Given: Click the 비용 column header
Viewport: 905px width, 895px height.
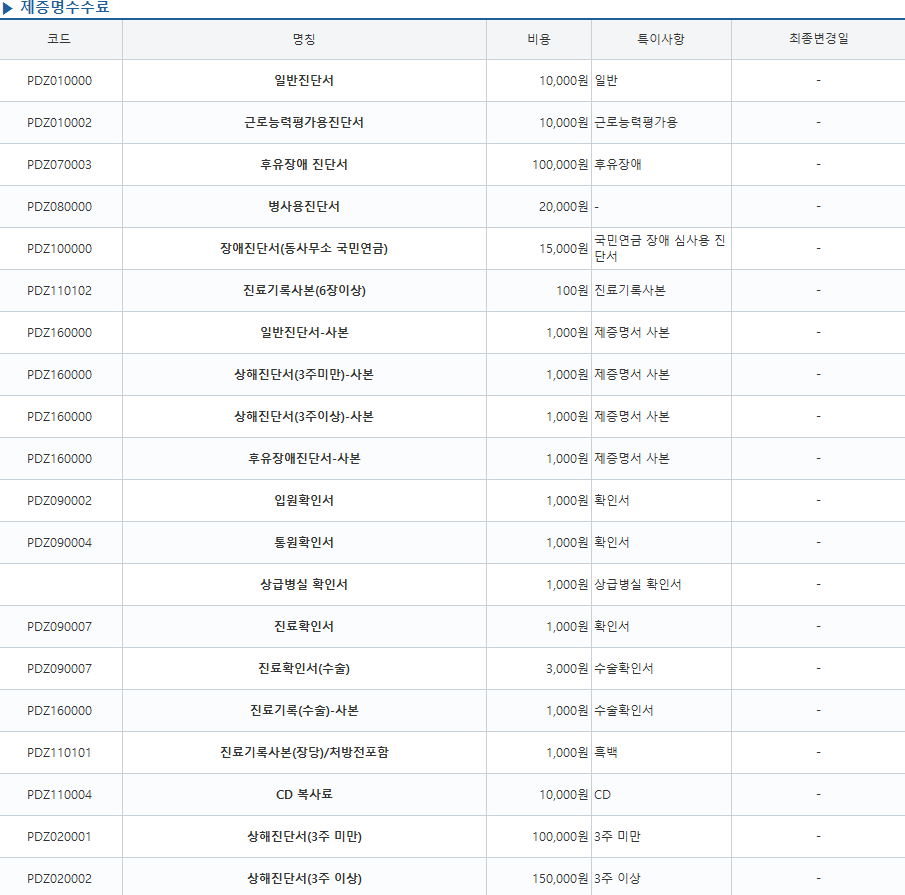Looking at the screenshot, I should (538, 39).
